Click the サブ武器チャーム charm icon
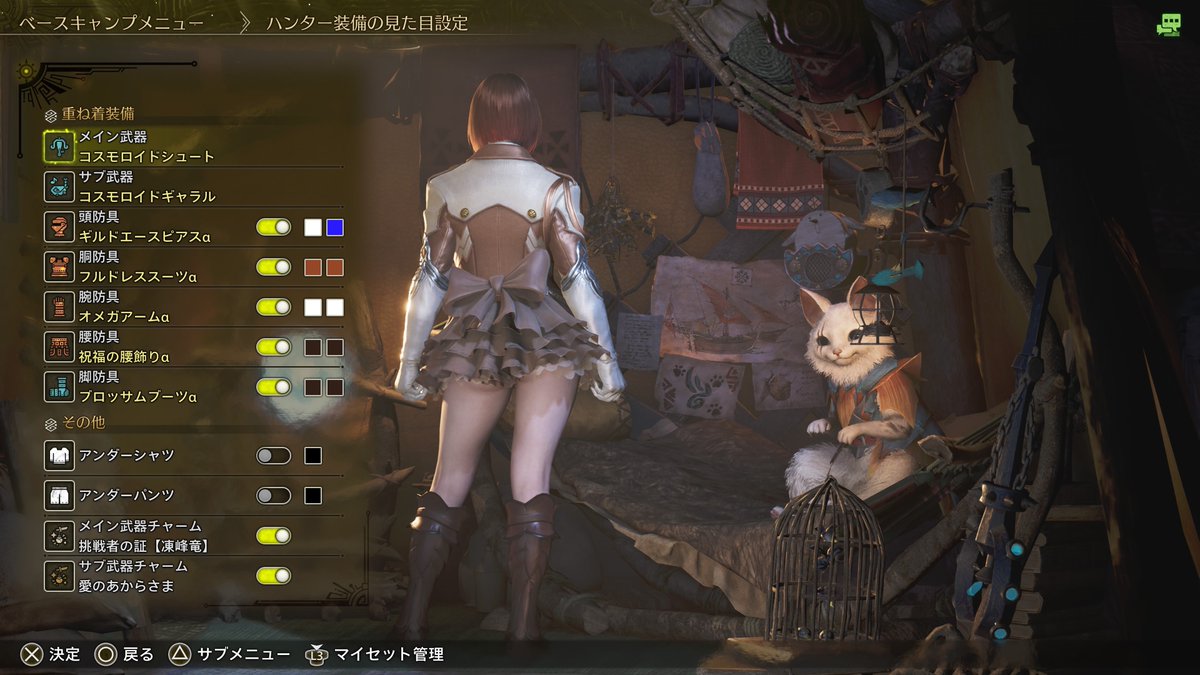Screen dimensions: 1200x675 tap(60, 576)
